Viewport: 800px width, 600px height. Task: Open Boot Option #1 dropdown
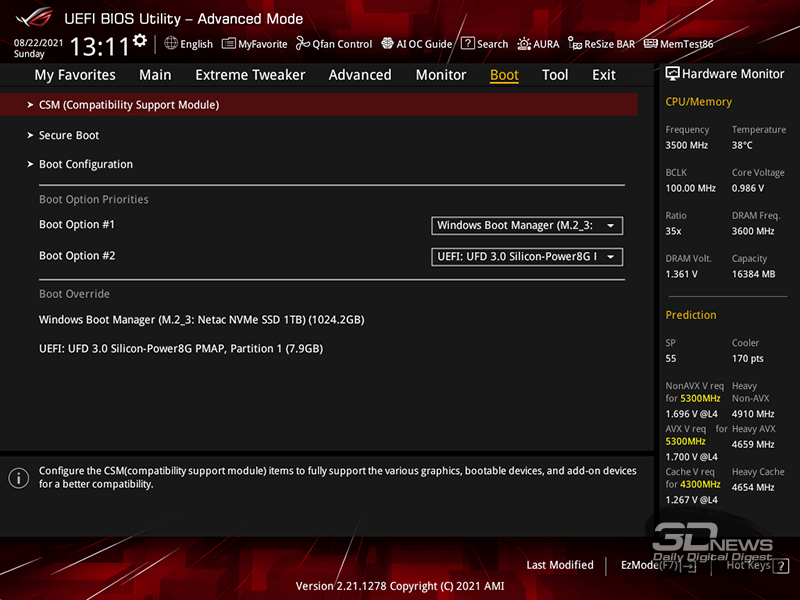527,226
